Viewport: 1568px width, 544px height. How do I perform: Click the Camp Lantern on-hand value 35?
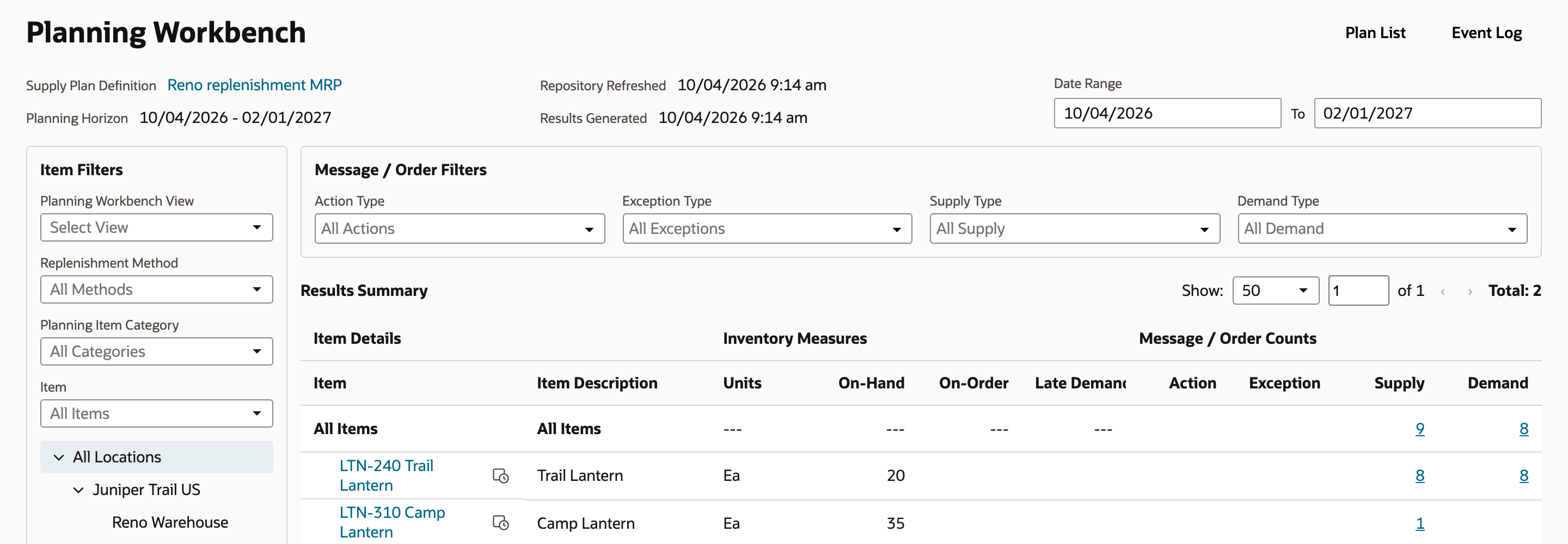click(896, 523)
